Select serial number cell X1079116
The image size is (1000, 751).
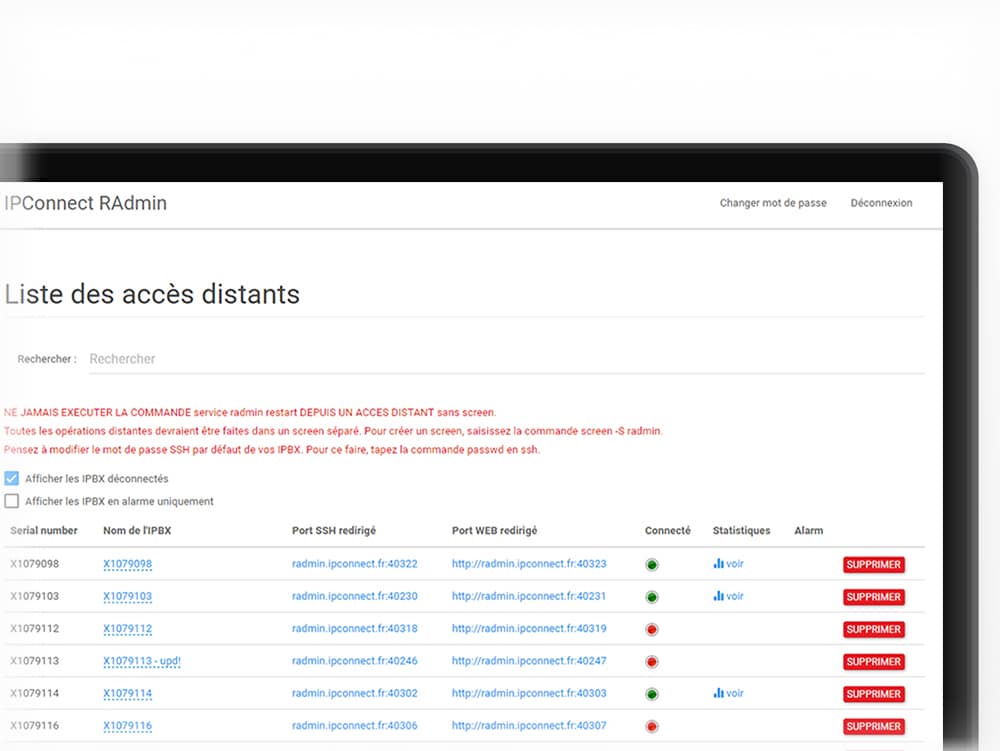point(34,725)
